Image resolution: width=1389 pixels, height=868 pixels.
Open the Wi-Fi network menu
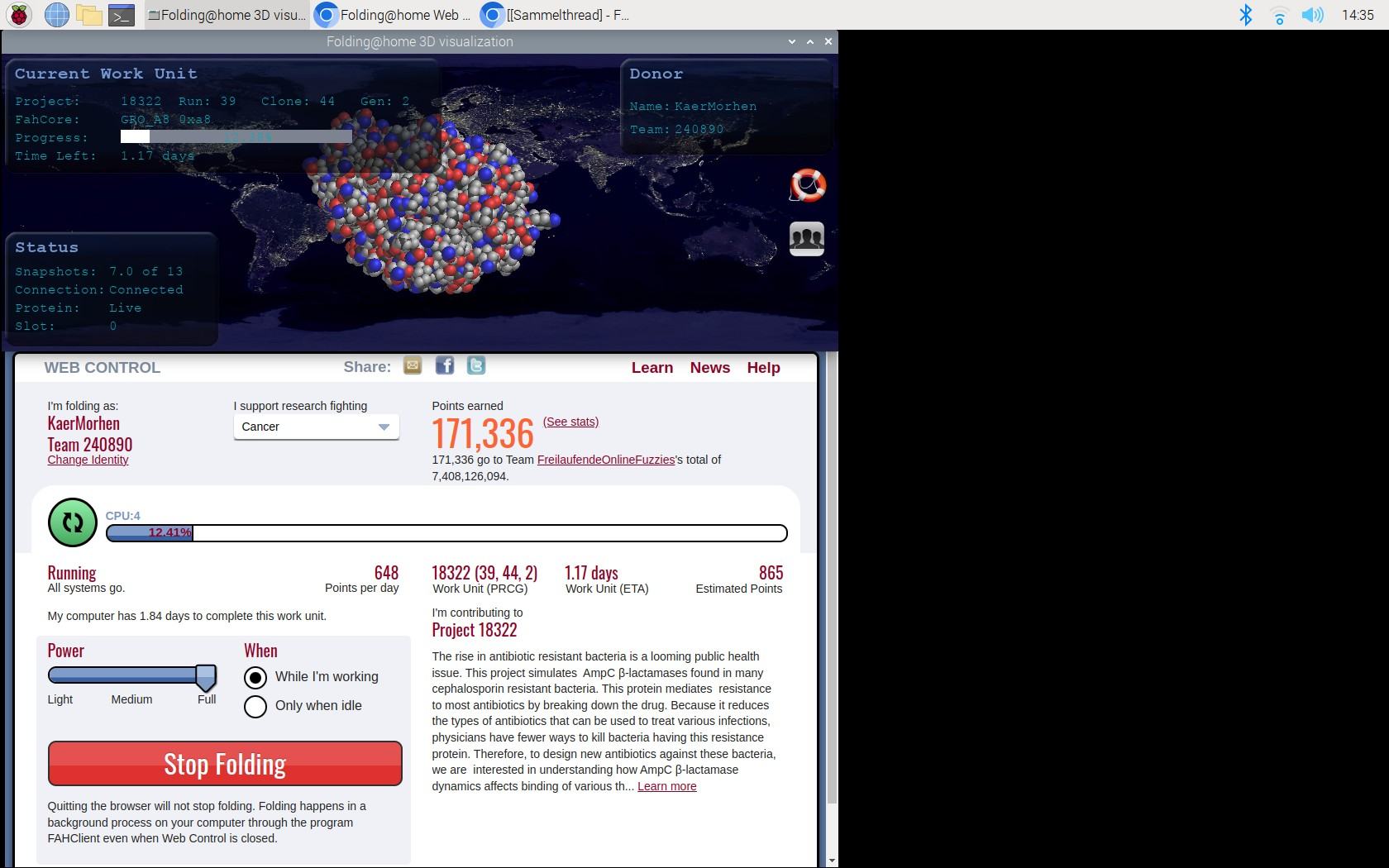1279,15
